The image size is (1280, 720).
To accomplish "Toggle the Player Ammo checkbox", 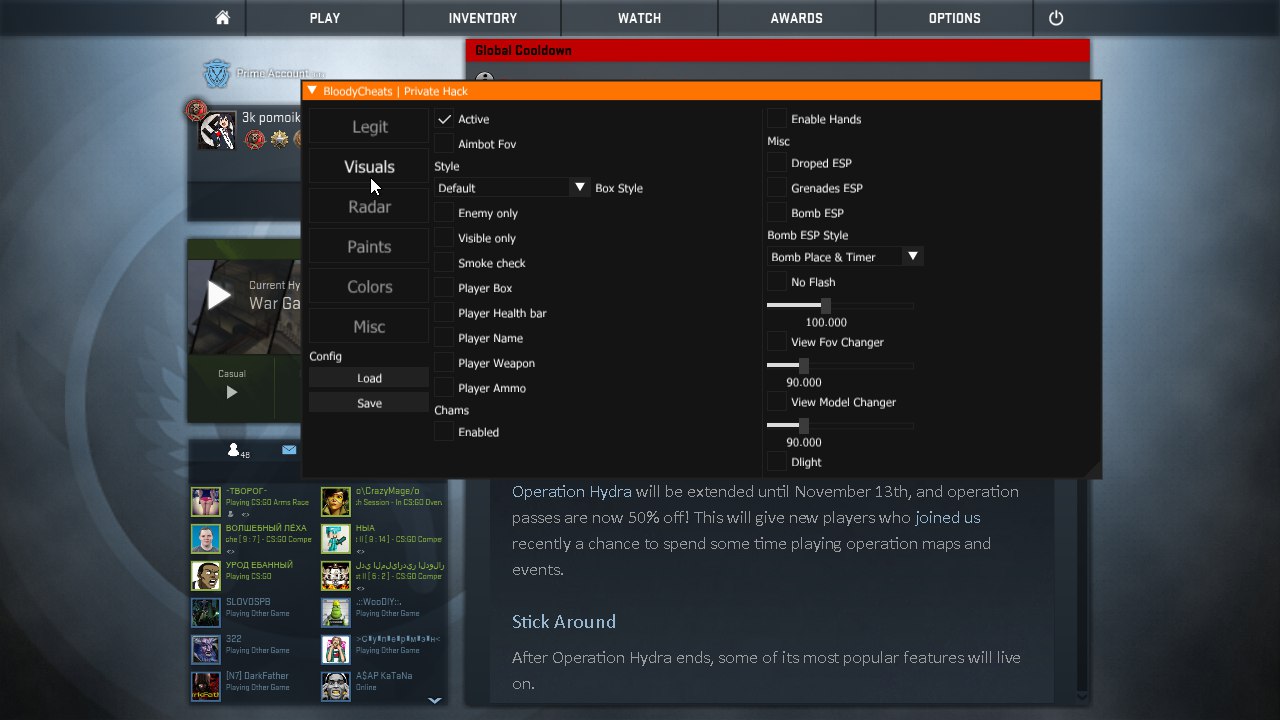I will click(444, 388).
